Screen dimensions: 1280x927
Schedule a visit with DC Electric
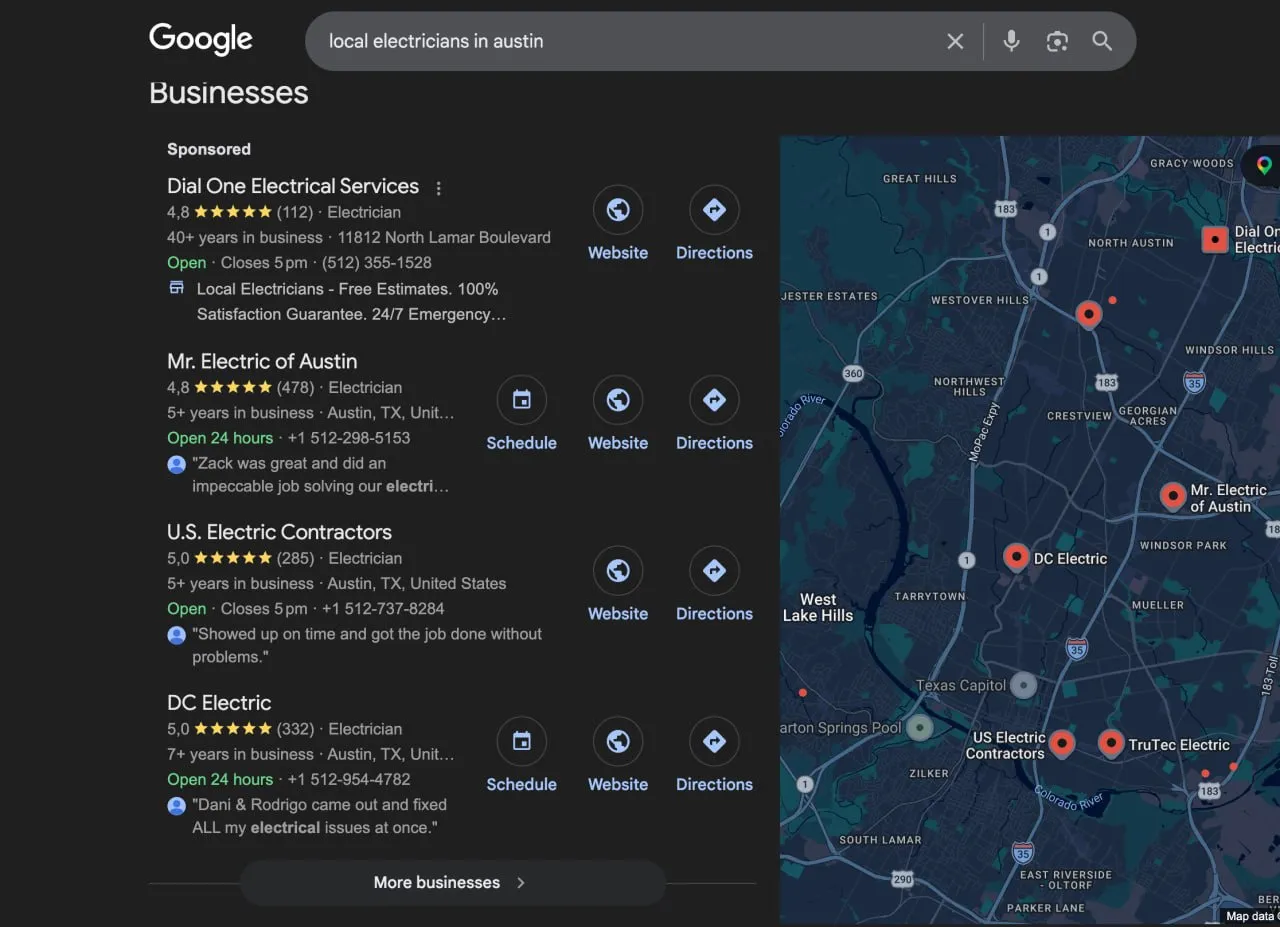[521, 756]
